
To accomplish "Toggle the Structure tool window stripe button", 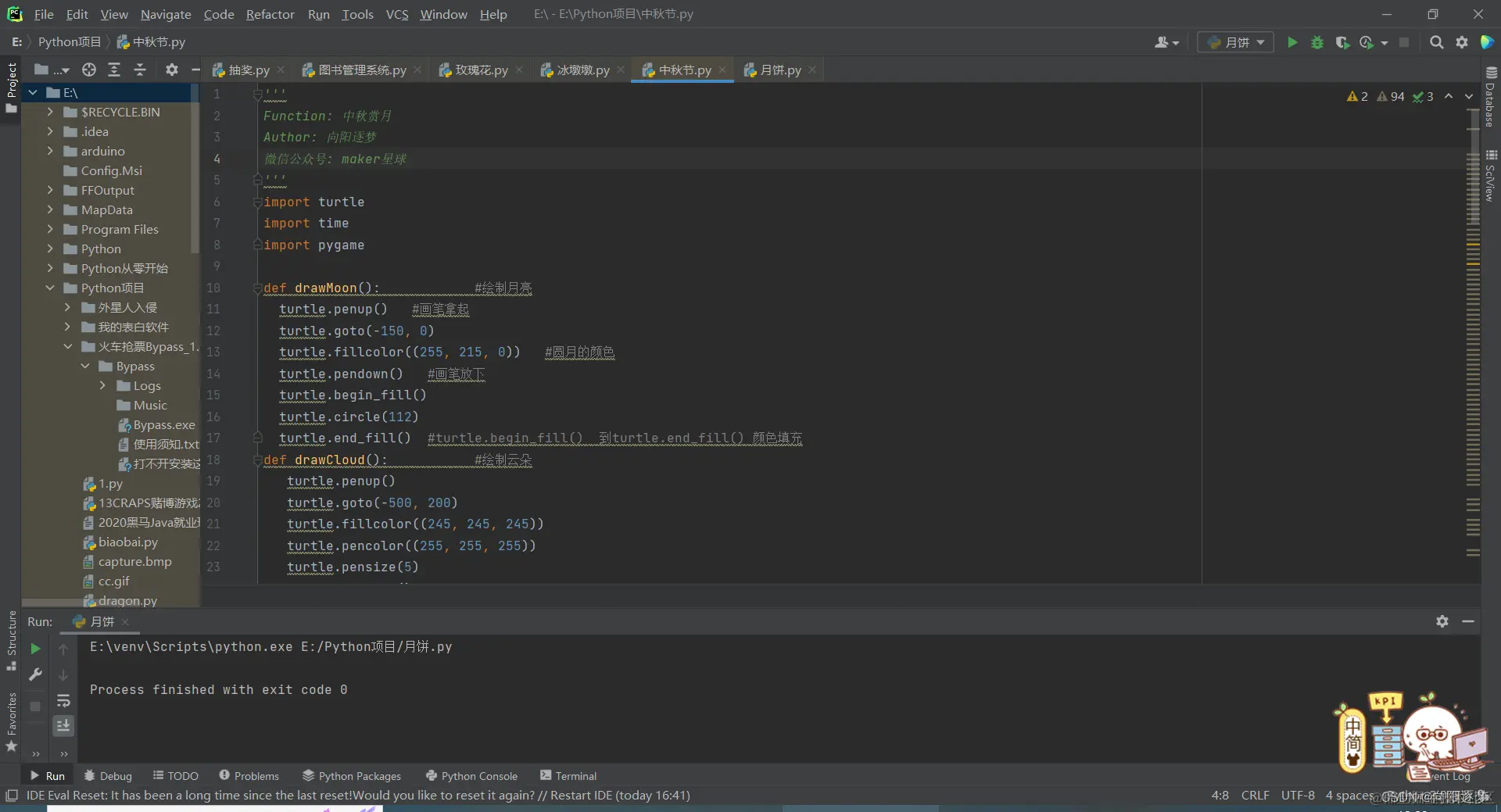I will (x=11, y=640).
